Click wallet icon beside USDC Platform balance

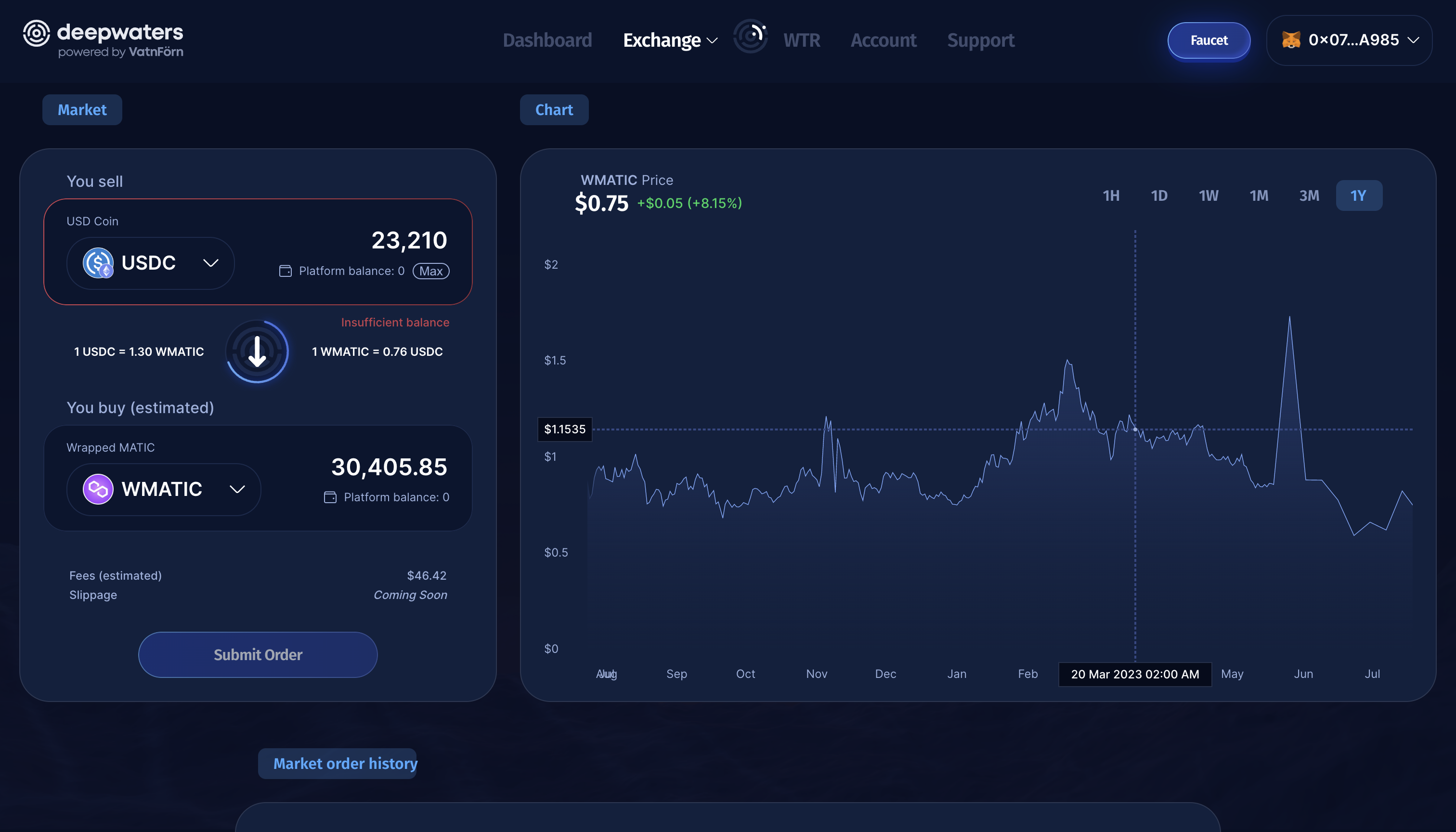(285, 271)
